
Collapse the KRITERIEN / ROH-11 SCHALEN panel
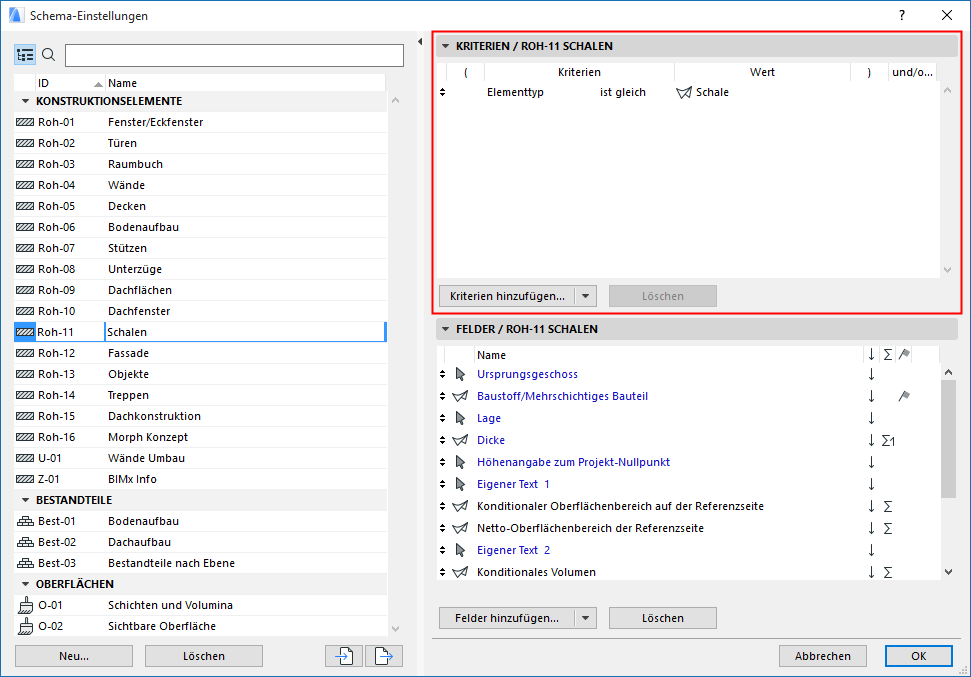tap(445, 46)
